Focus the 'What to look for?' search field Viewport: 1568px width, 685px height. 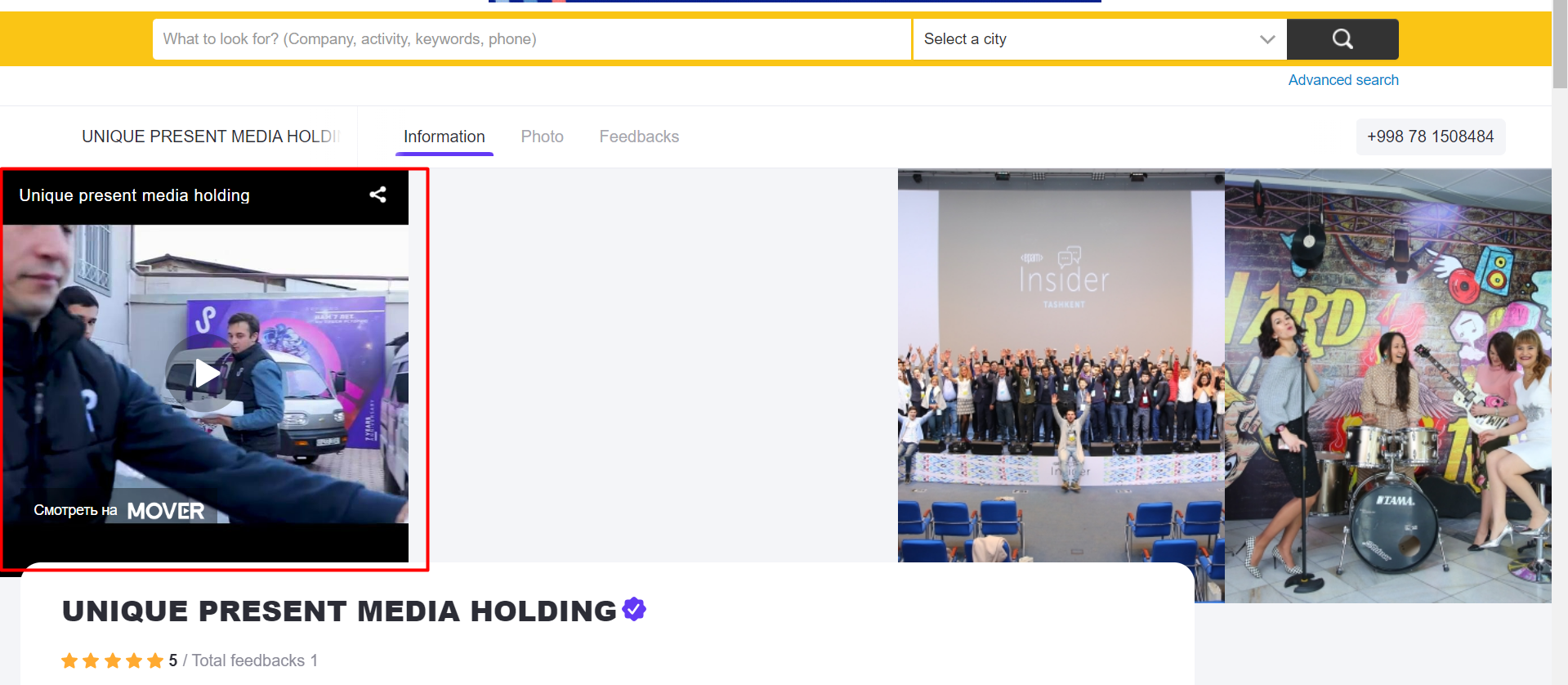[x=532, y=39]
